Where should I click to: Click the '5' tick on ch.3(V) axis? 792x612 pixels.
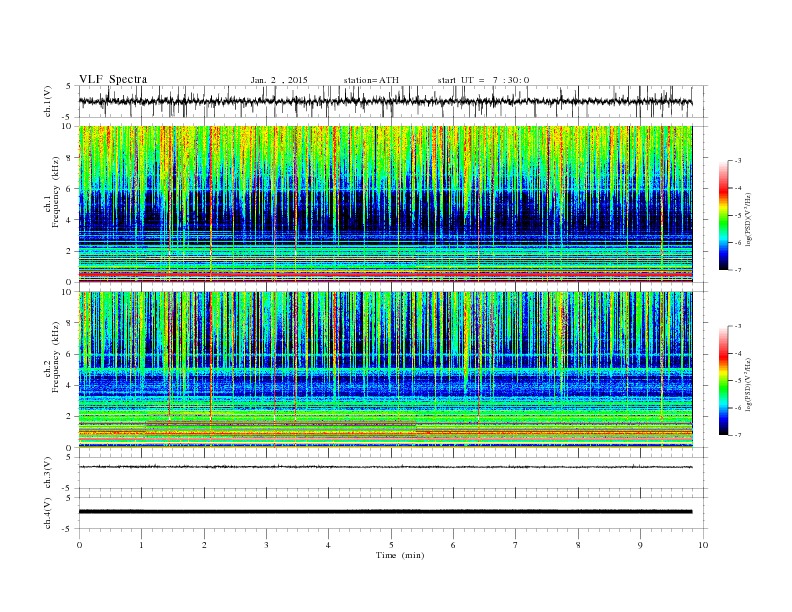tap(70, 457)
